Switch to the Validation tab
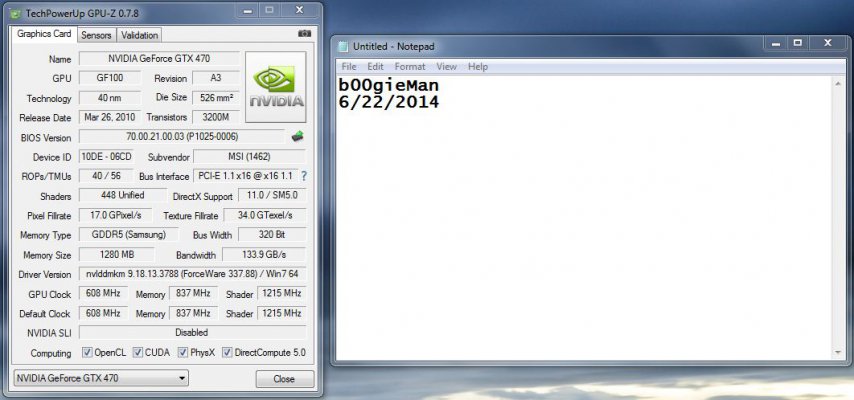 click(x=139, y=35)
